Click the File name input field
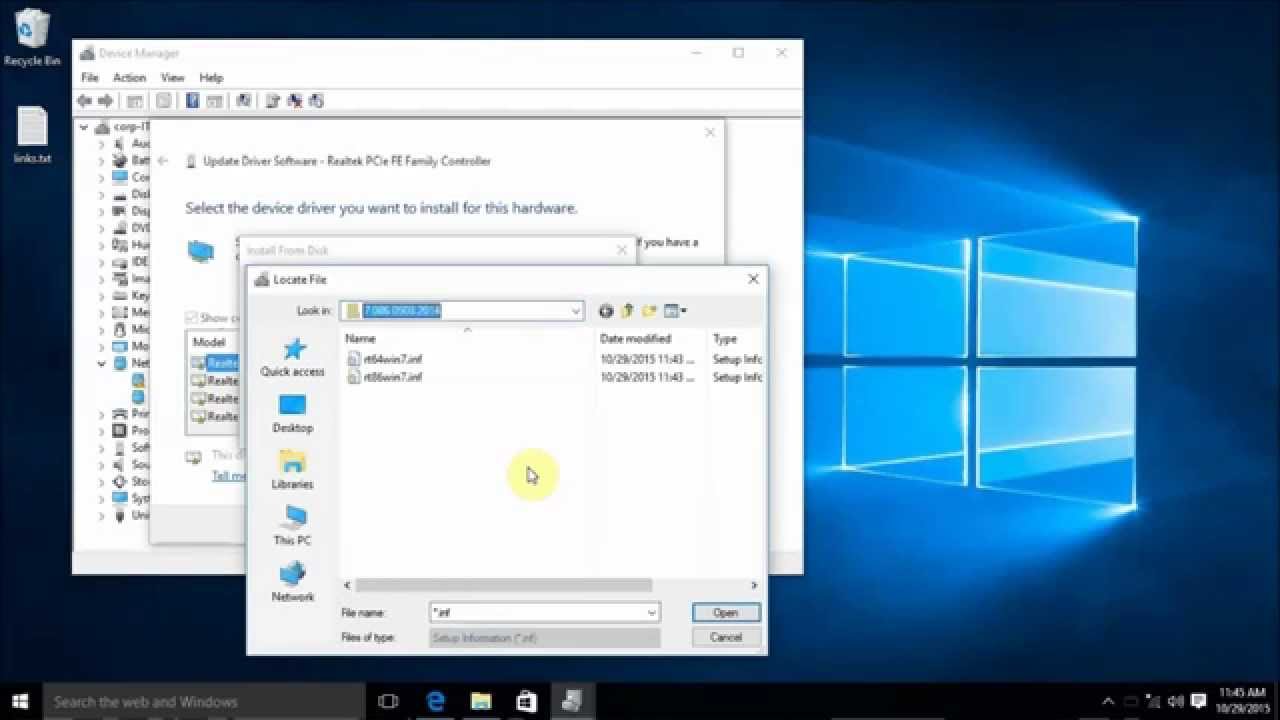Viewport: 1280px width, 720px height. click(537, 612)
